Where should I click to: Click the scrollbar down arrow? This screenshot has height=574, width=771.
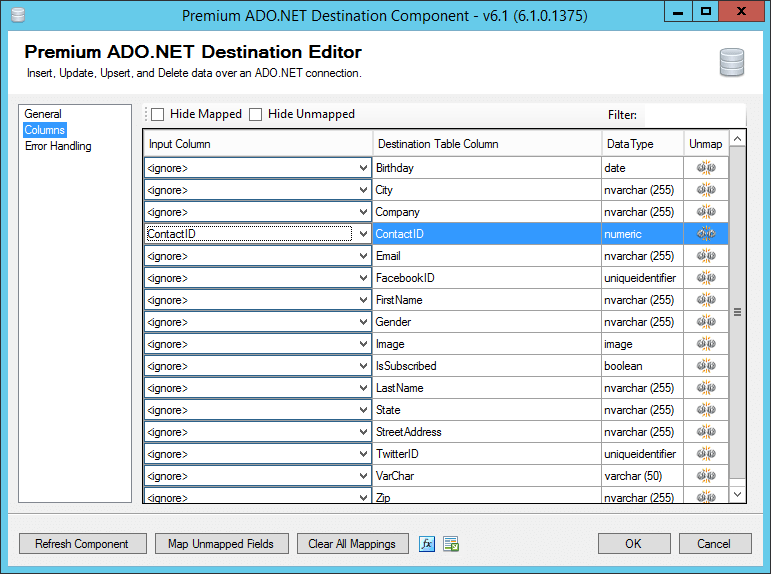pyautogui.click(x=737, y=494)
